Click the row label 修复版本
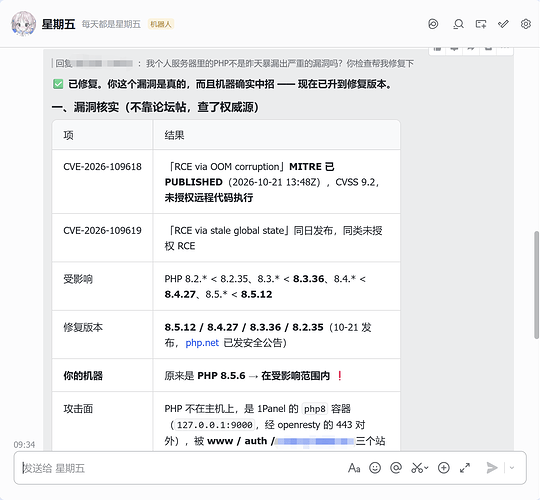Screen dimensions: 540x500 (83, 327)
